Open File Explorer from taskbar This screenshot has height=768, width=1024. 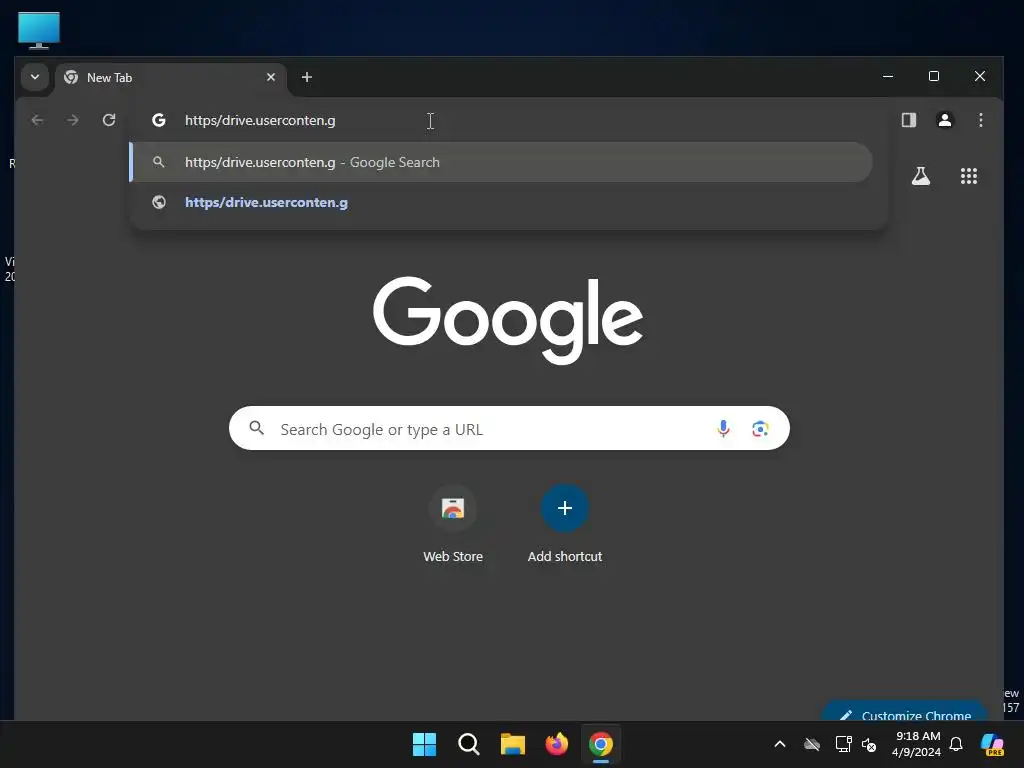pyautogui.click(x=513, y=744)
